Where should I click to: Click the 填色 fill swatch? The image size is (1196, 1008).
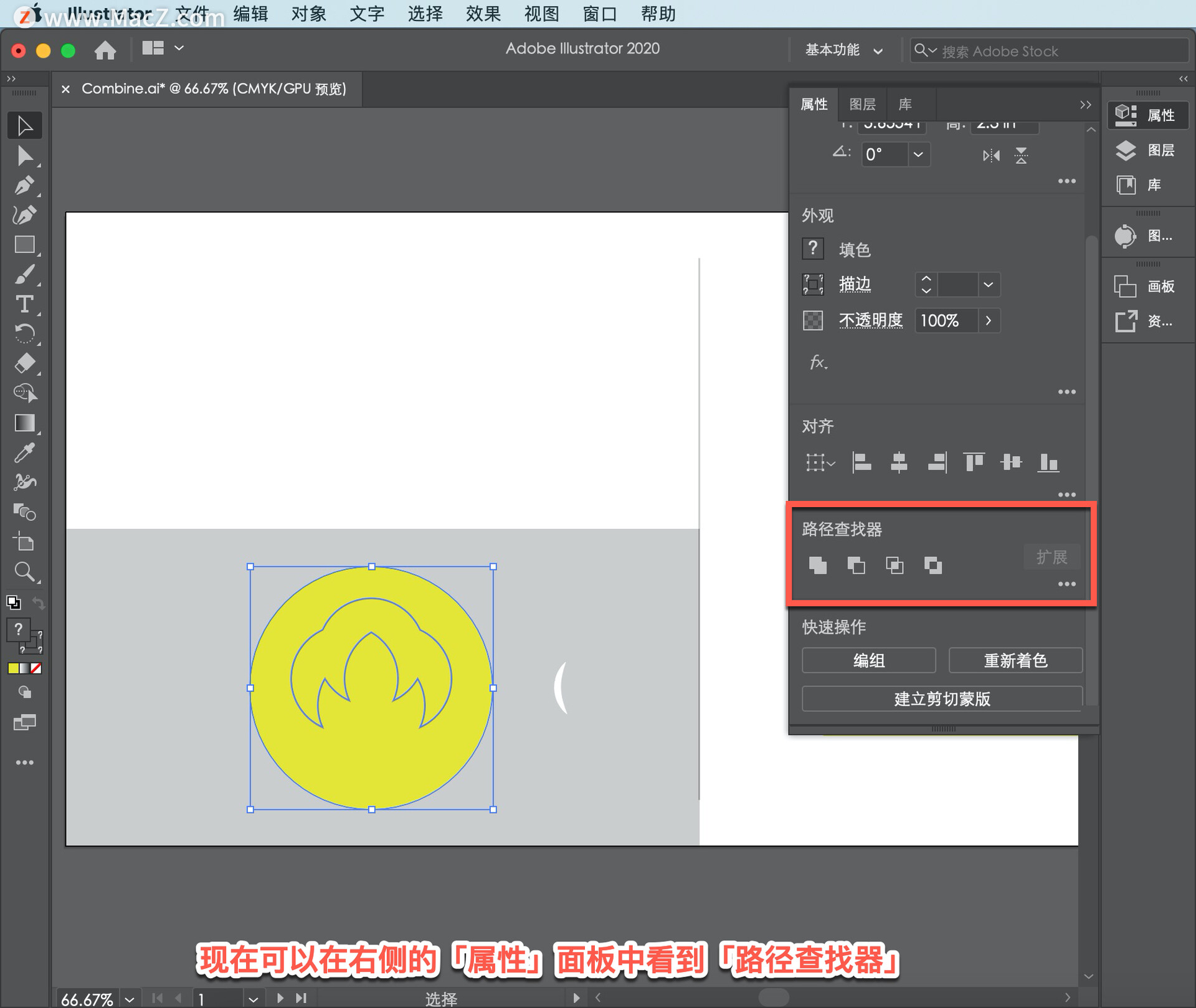tap(813, 249)
